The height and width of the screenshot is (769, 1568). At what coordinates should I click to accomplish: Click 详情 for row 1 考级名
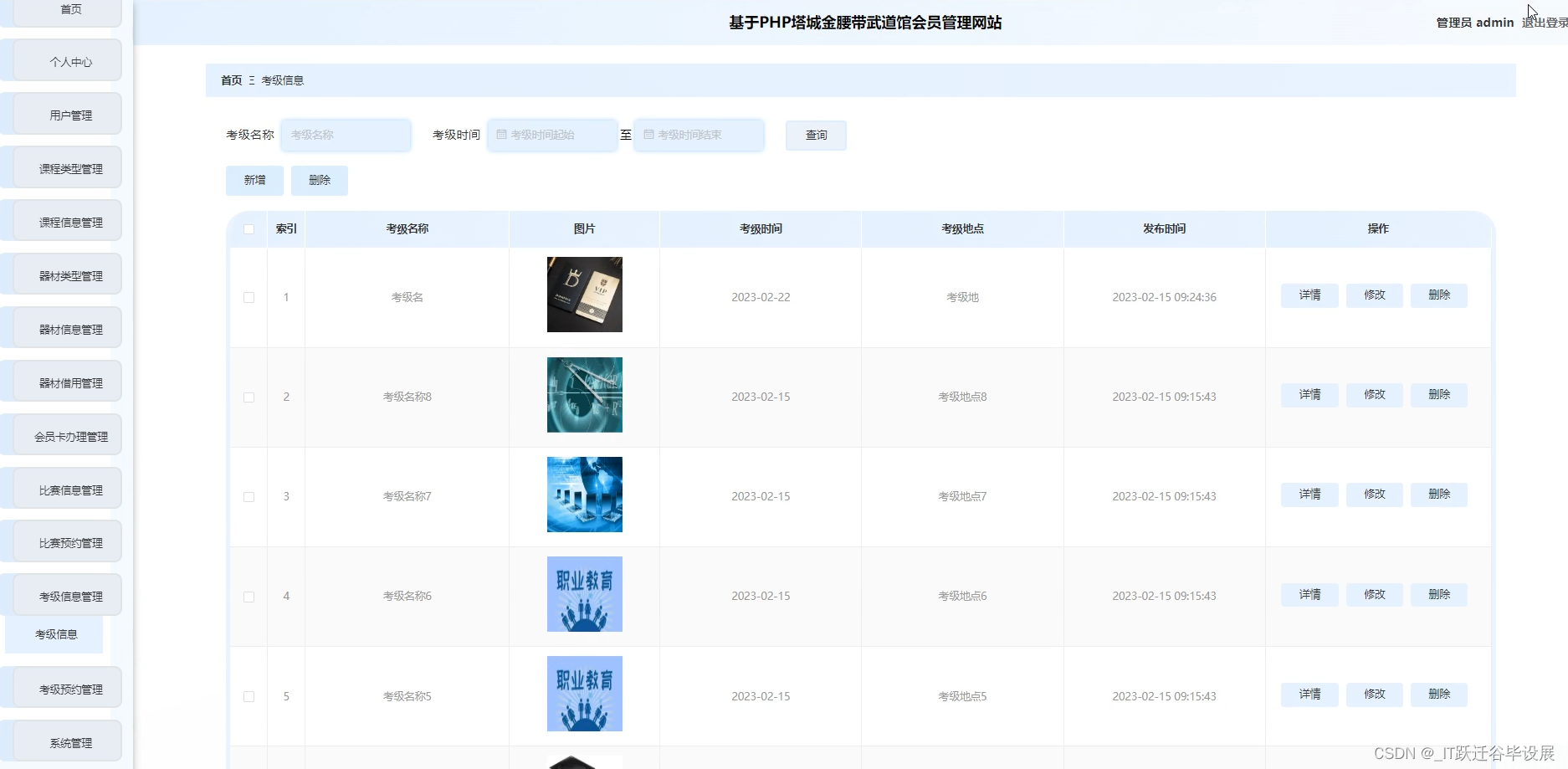click(1309, 295)
